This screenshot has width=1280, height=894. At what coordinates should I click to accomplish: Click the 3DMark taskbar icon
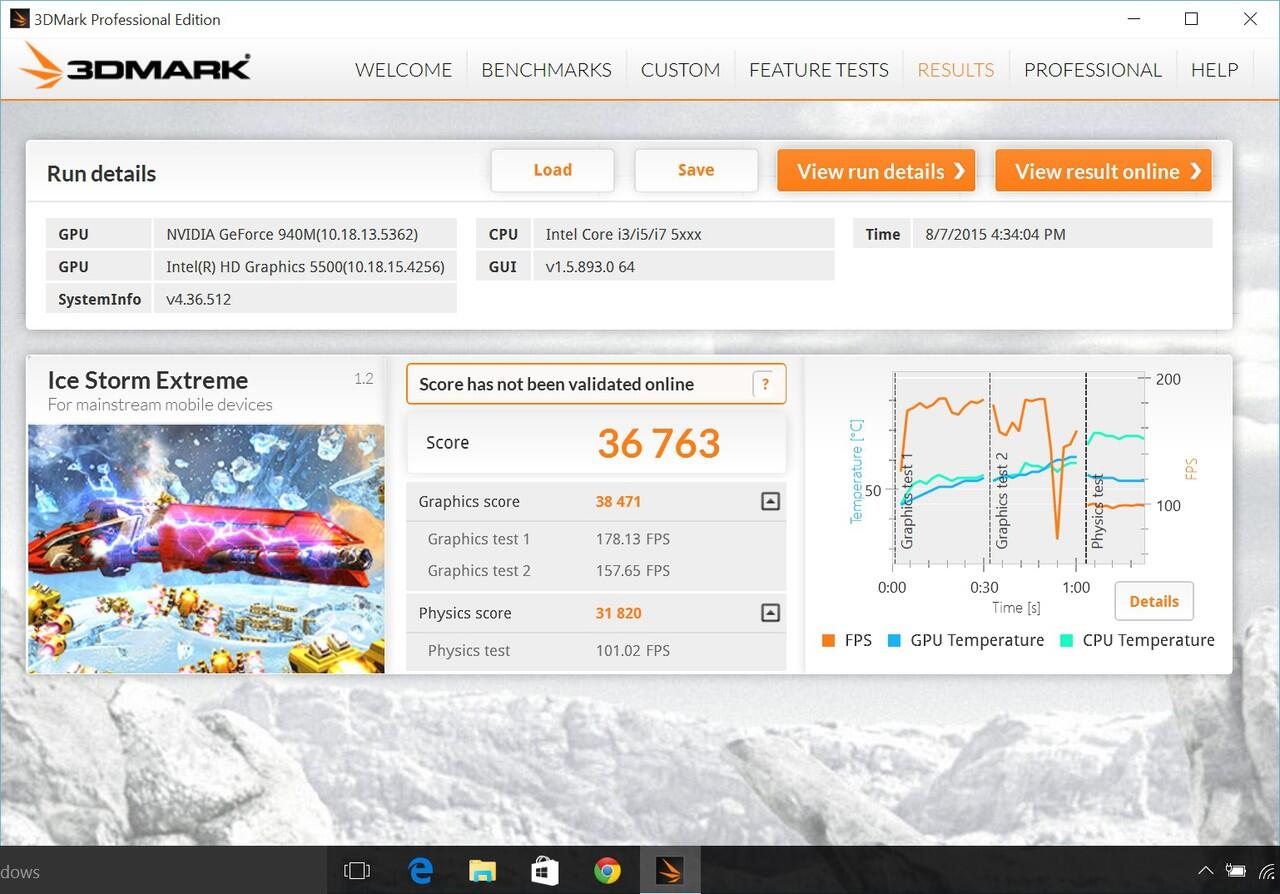(670, 871)
